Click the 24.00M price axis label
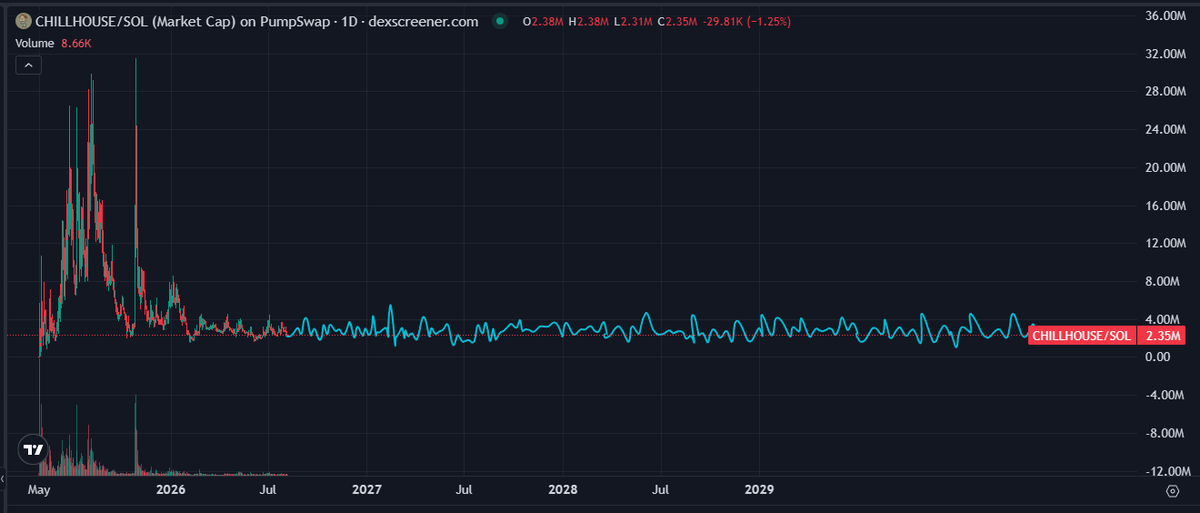This screenshot has height=513, width=1200. 1166,130
